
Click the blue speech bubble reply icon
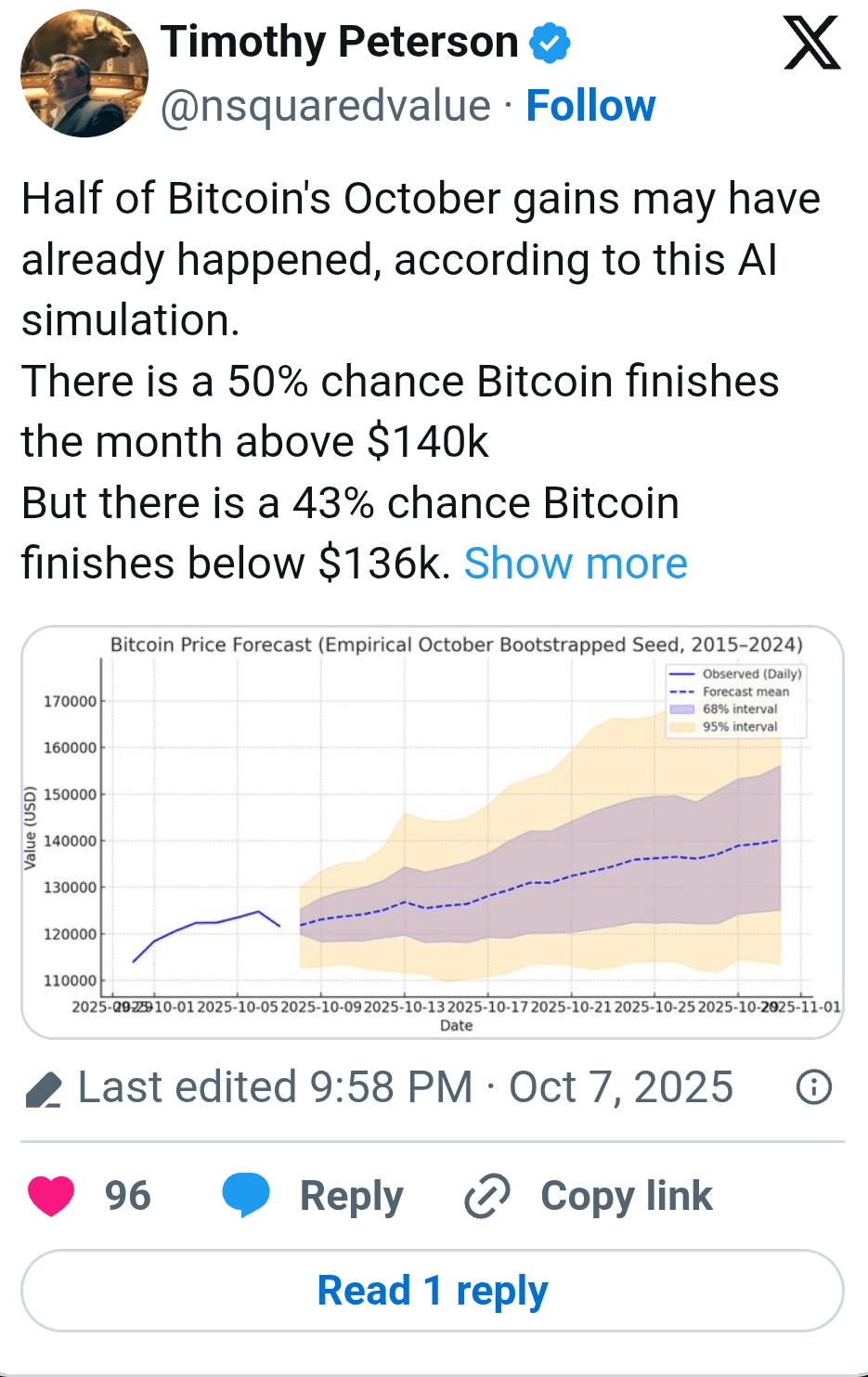point(245,1195)
